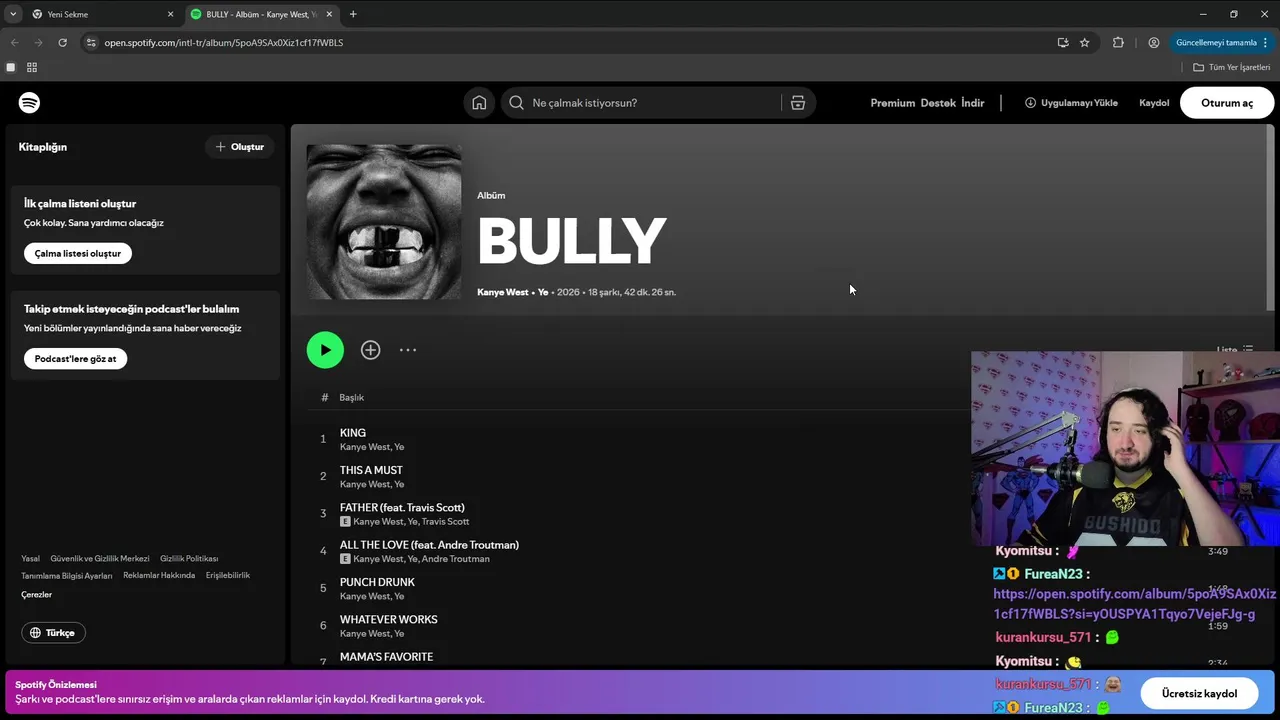Click Oluştur create button in library
This screenshot has width=1280, height=720.
(x=240, y=147)
